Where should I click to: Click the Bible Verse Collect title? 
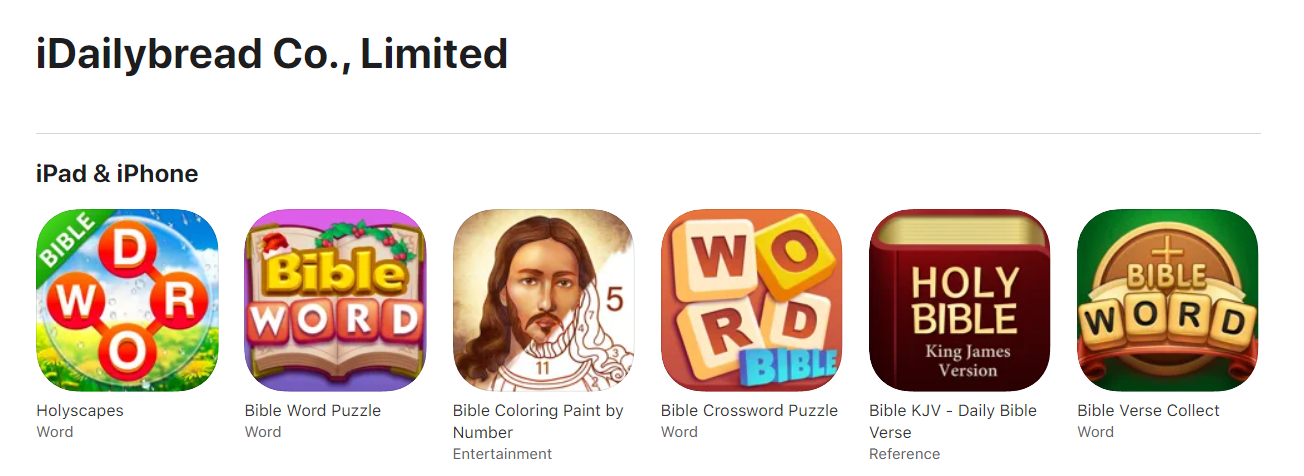(1148, 411)
